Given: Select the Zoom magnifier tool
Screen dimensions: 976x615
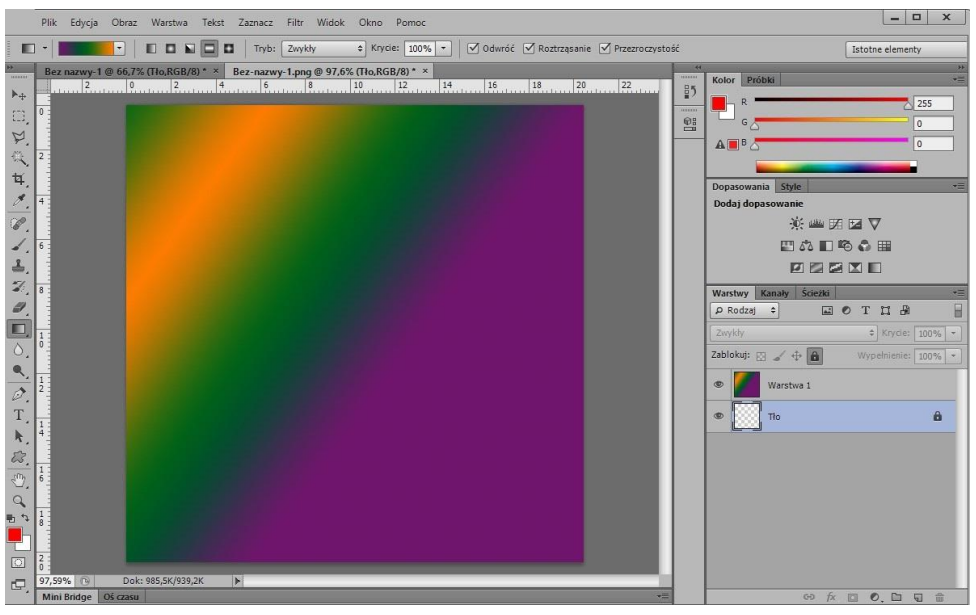Looking at the screenshot, I should pos(19,500).
